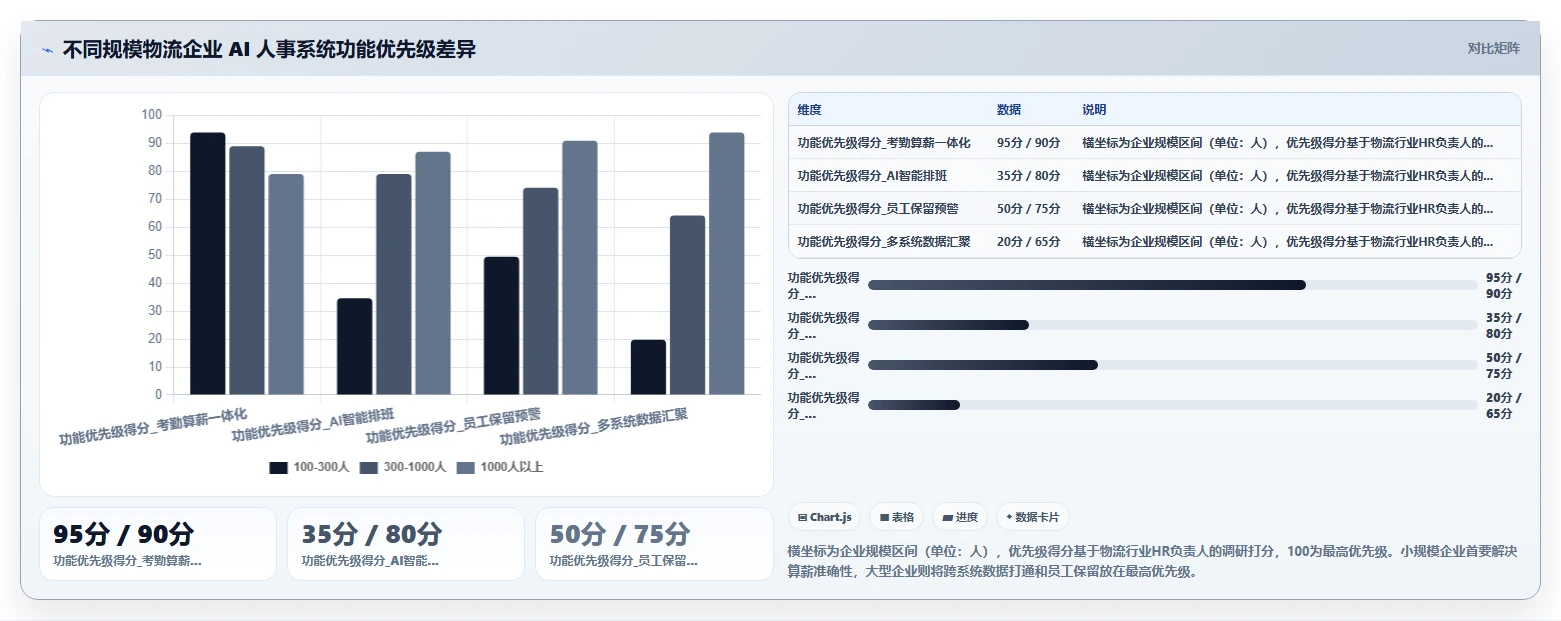This screenshot has width=1561, height=621.
Task: Click table cell 95分 / 90分
Action: (x=1029, y=143)
